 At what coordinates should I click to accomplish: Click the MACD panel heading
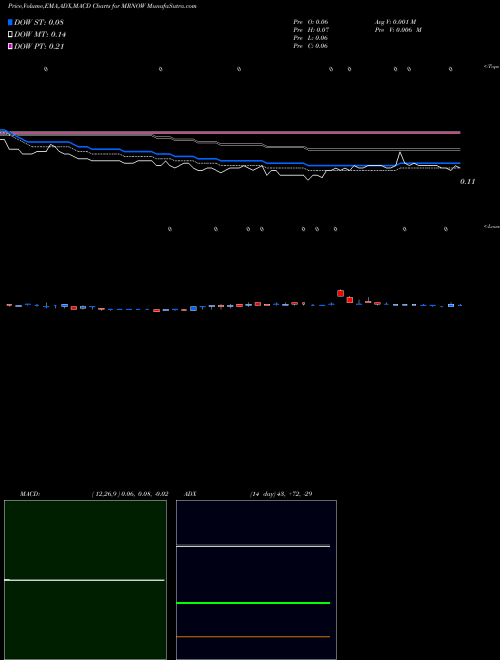coord(30,494)
